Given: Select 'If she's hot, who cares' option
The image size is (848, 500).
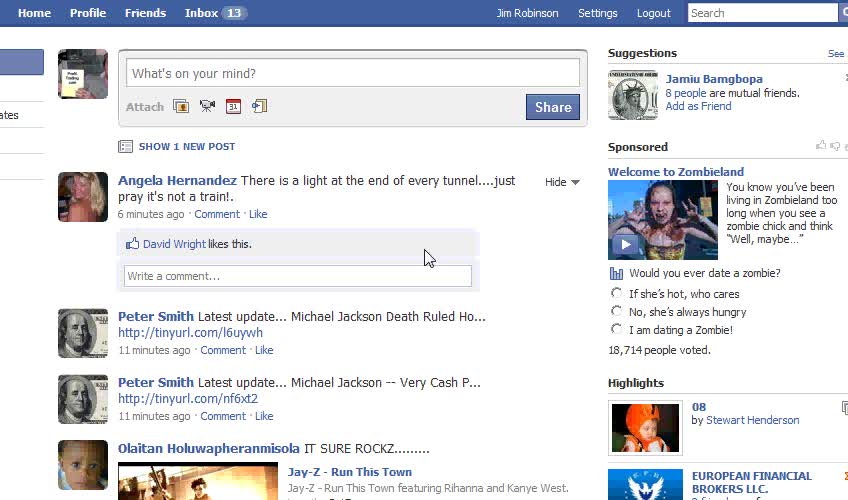Looking at the screenshot, I should tap(616, 293).
